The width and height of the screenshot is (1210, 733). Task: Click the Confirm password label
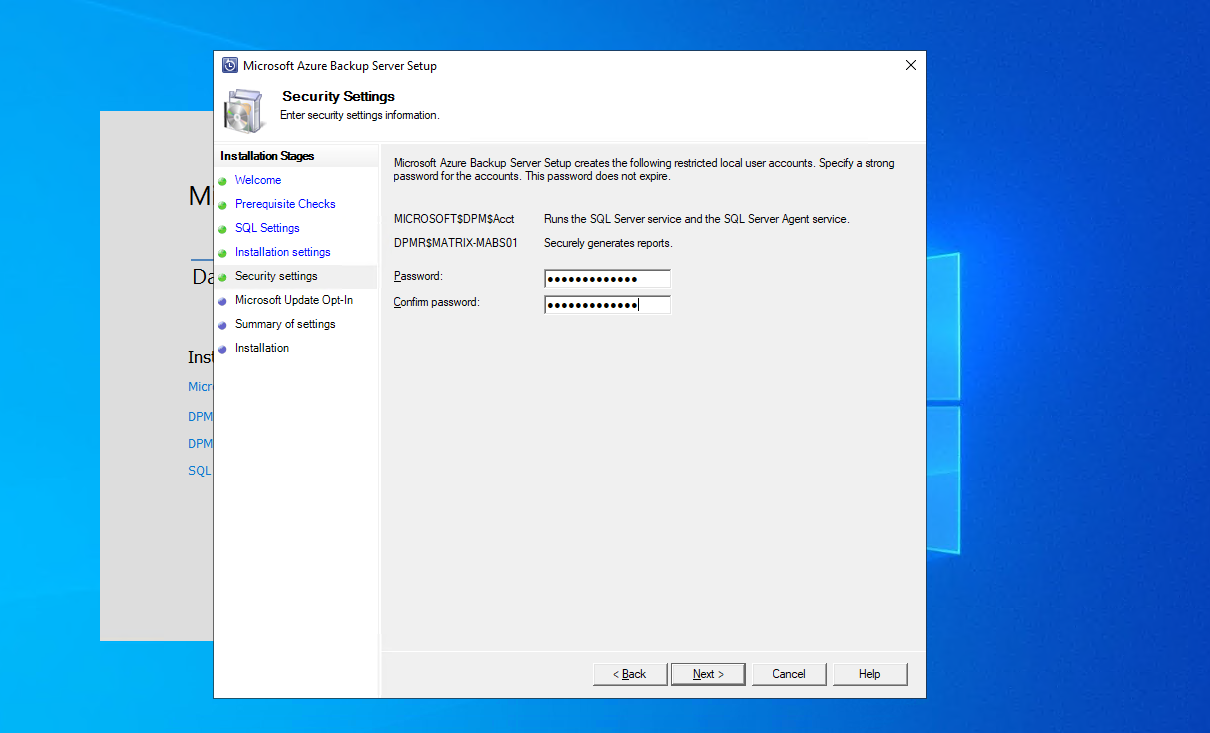pyautogui.click(x=437, y=302)
